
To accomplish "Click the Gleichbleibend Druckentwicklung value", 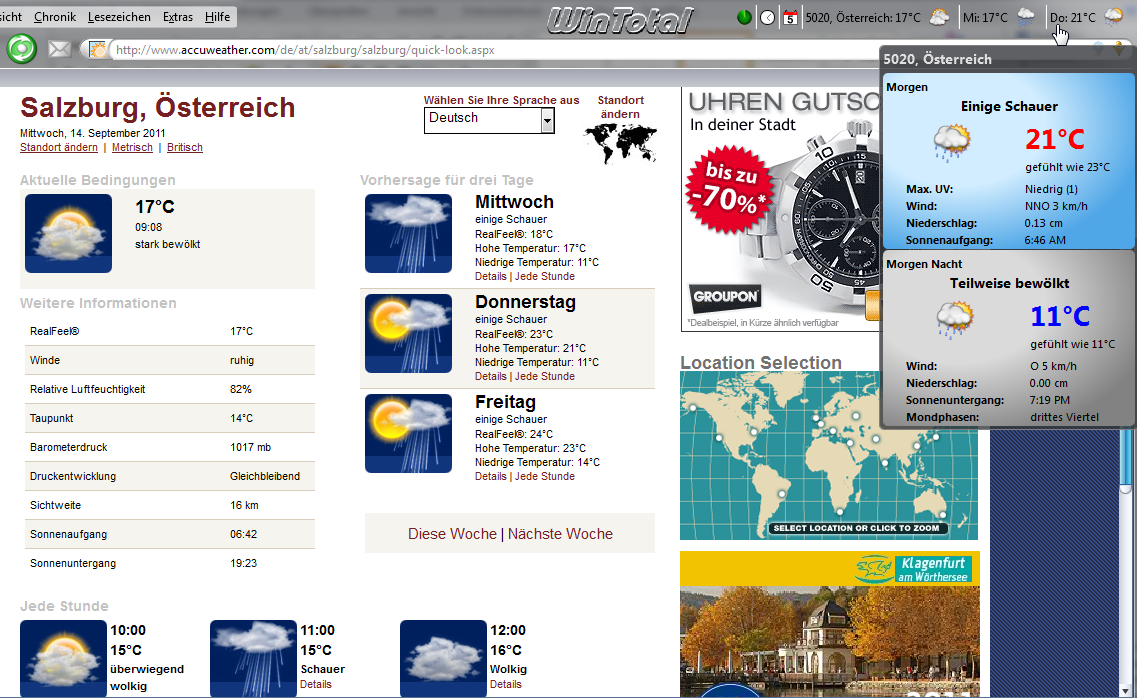I will [x=265, y=476].
